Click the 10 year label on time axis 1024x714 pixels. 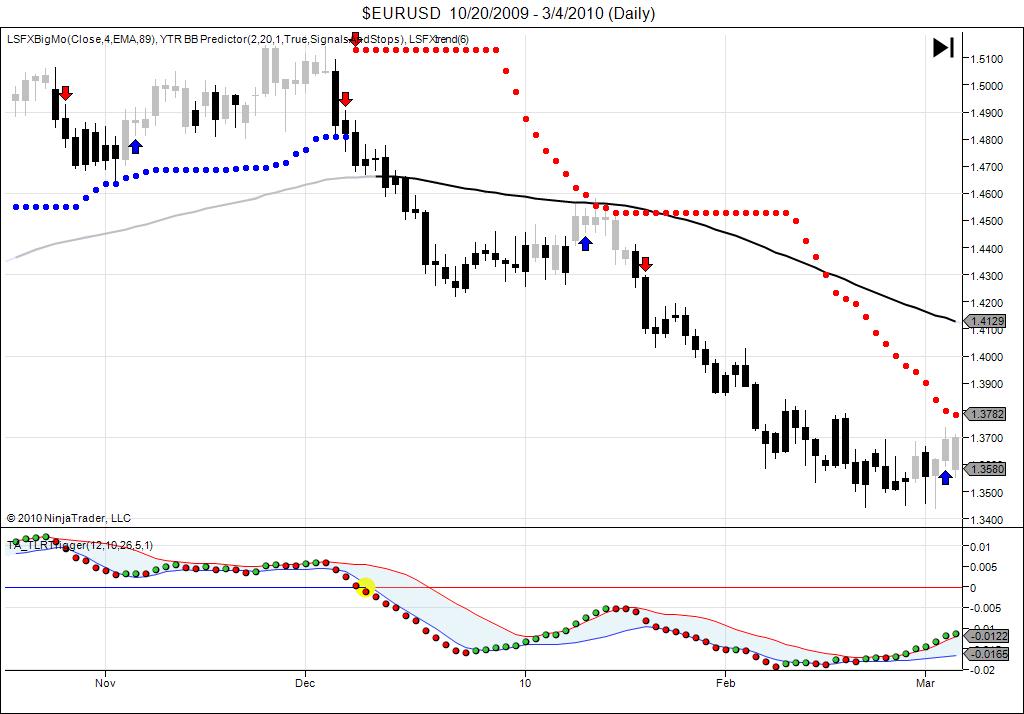[525, 683]
